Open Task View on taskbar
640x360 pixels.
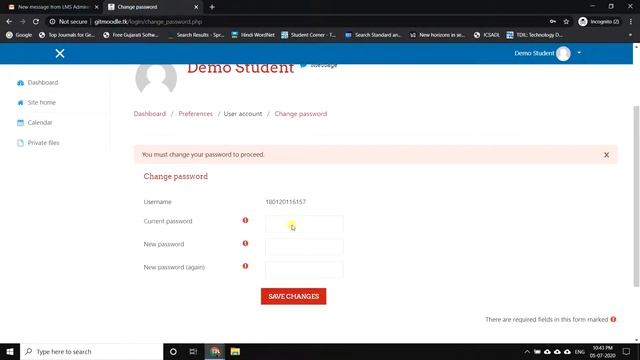click(193, 351)
